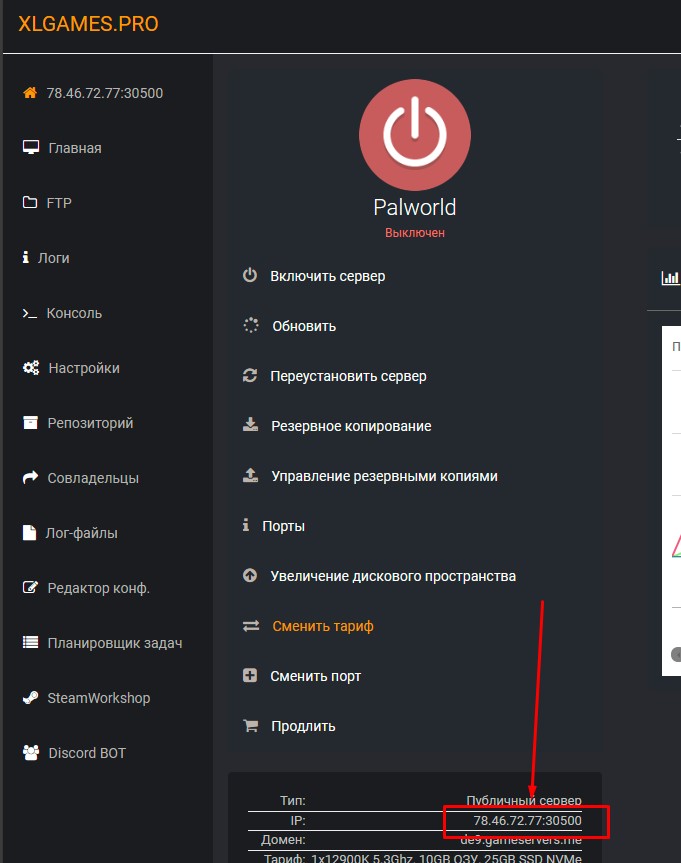The image size is (681, 863).
Task: Select the Консоль terminal icon
Action: point(30,312)
